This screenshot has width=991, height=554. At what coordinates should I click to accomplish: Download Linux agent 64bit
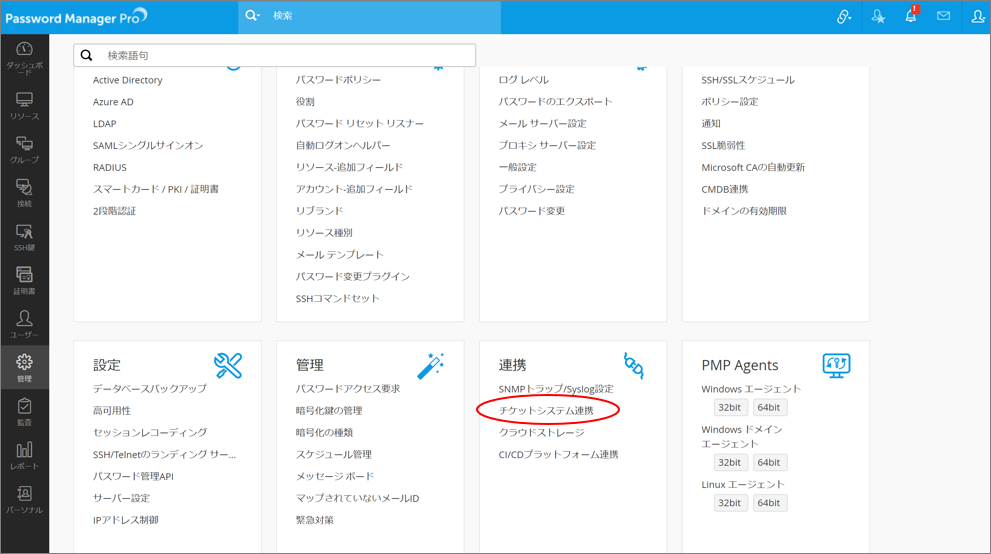768,503
